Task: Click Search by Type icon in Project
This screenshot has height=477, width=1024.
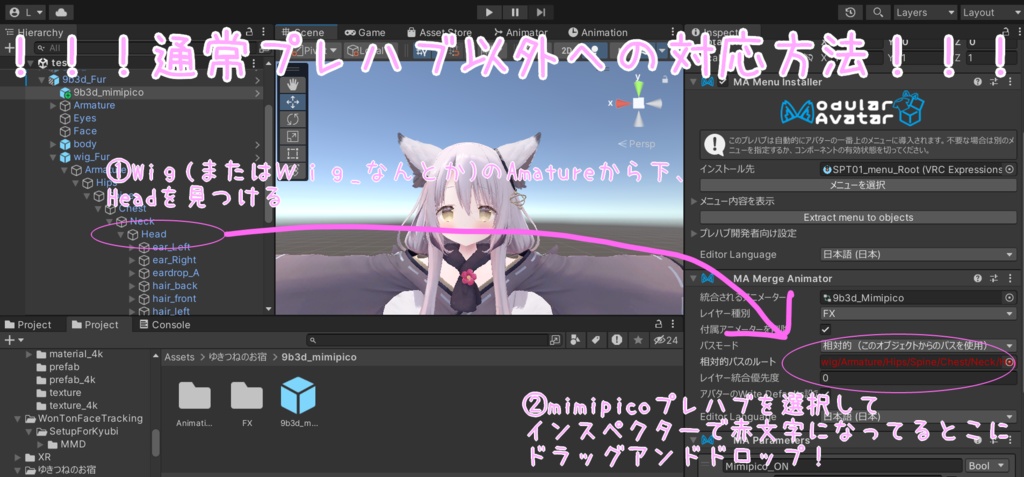Action: (x=575, y=340)
